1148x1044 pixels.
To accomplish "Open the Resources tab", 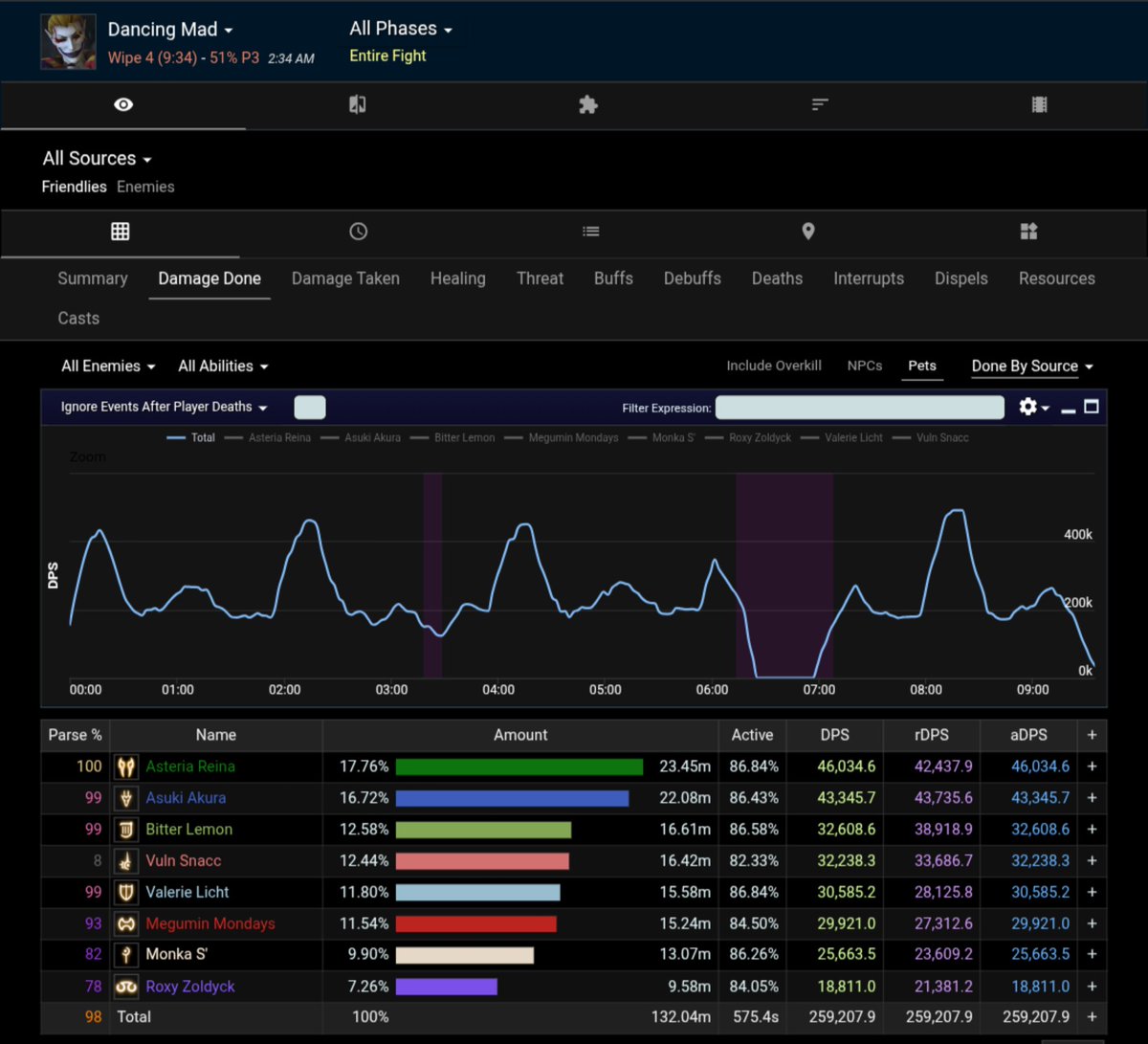I will coord(1057,278).
